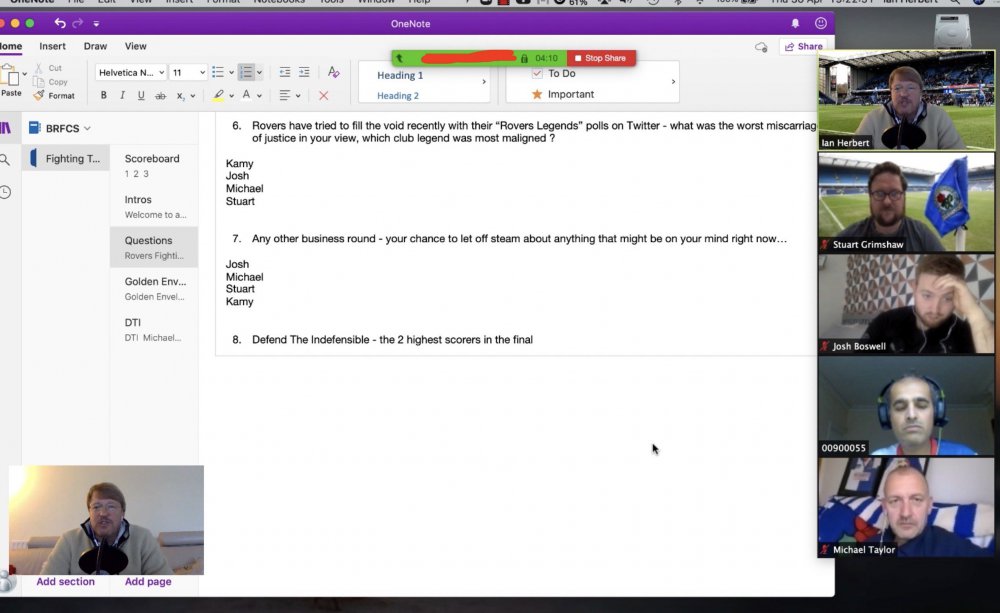Image resolution: width=1000 pixels, height=613 pixels.
Task: Open recent notes with the clock icon
Action: coord(5,192)
